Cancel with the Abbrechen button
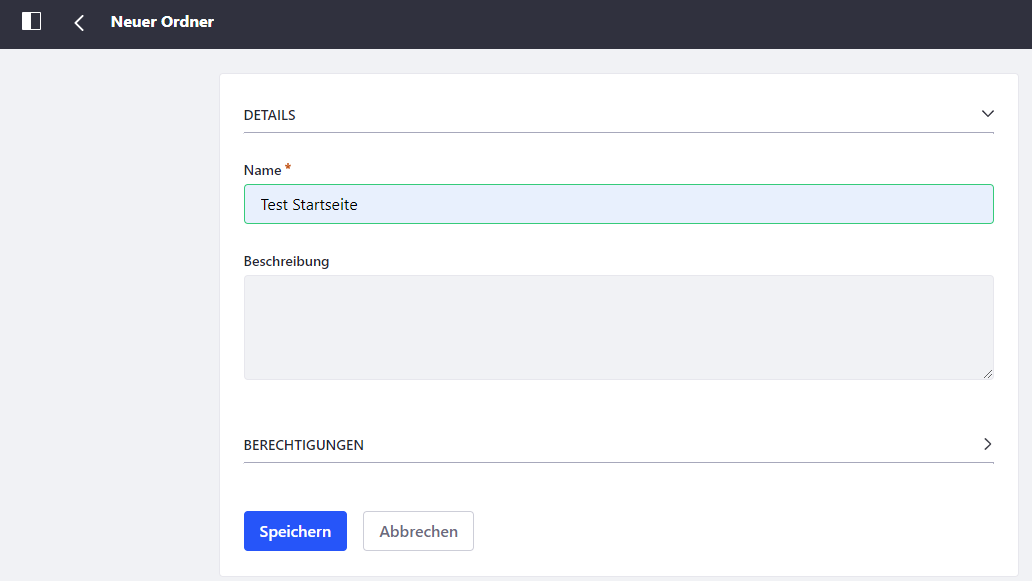This screenshot has width=1032, height=581. (x=418, y=531)
